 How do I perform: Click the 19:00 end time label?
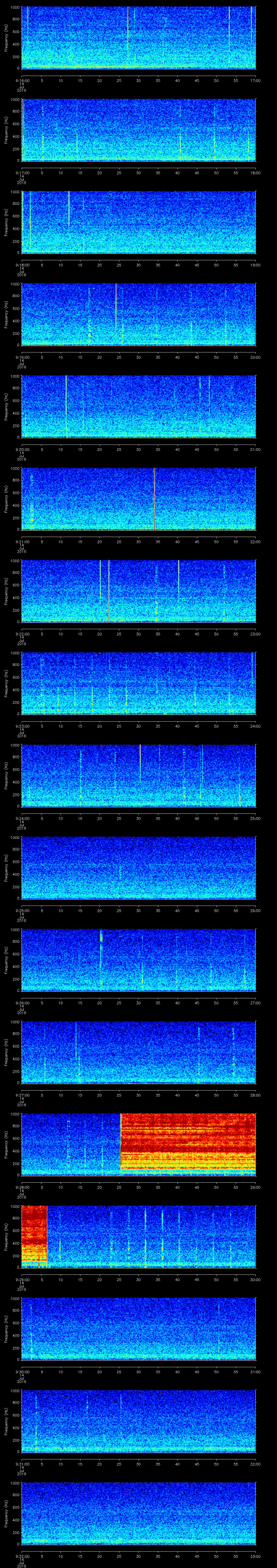click(255, 265)
